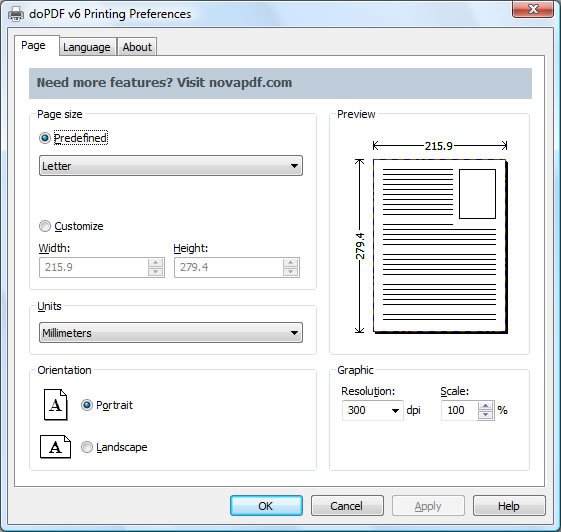Click the Cancel button
561x532 pixels.
click(x=347, y=506)
